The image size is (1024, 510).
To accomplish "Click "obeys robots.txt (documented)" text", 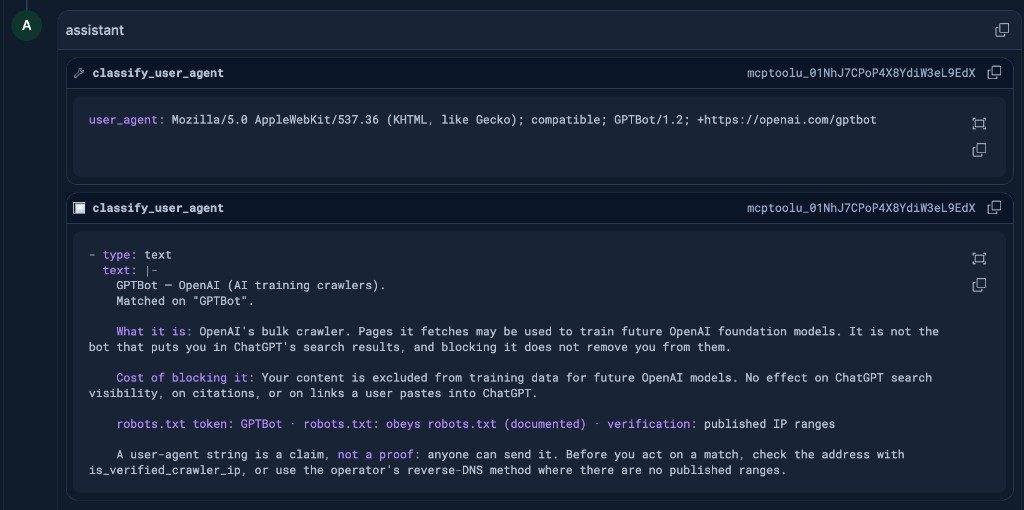I will [486, 424].
